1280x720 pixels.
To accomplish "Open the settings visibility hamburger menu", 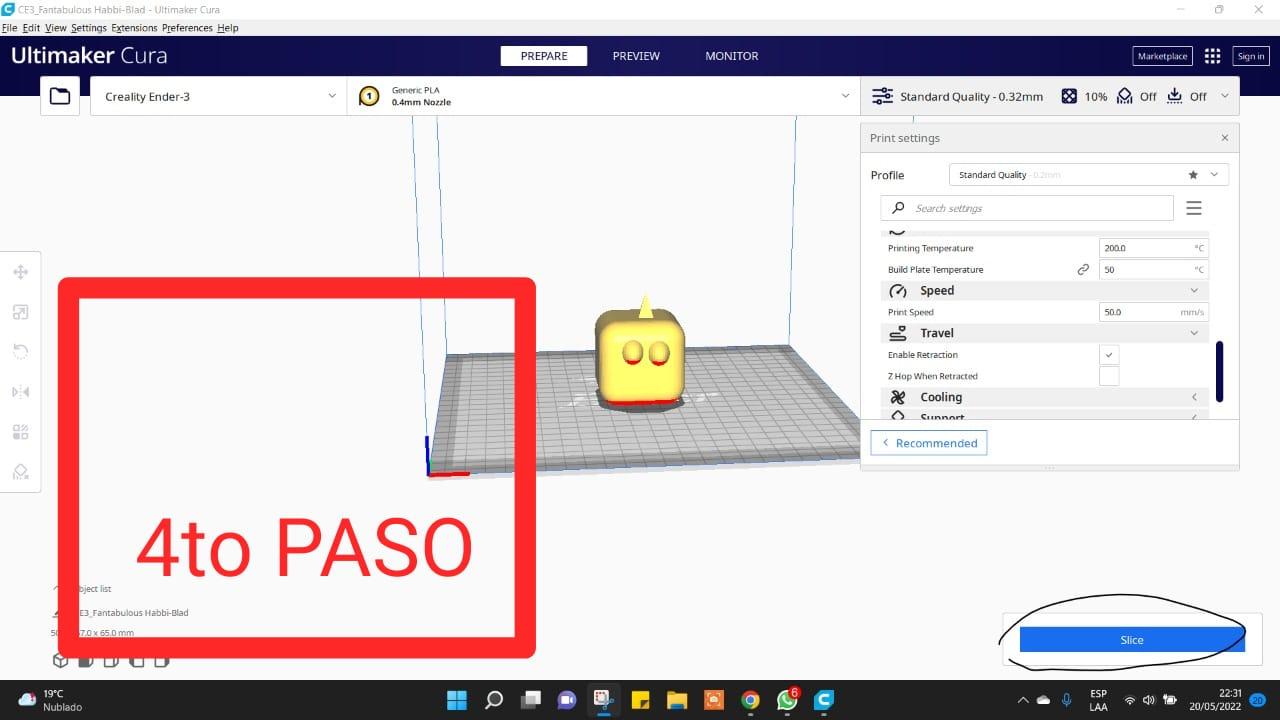I will pos(1193,208).
